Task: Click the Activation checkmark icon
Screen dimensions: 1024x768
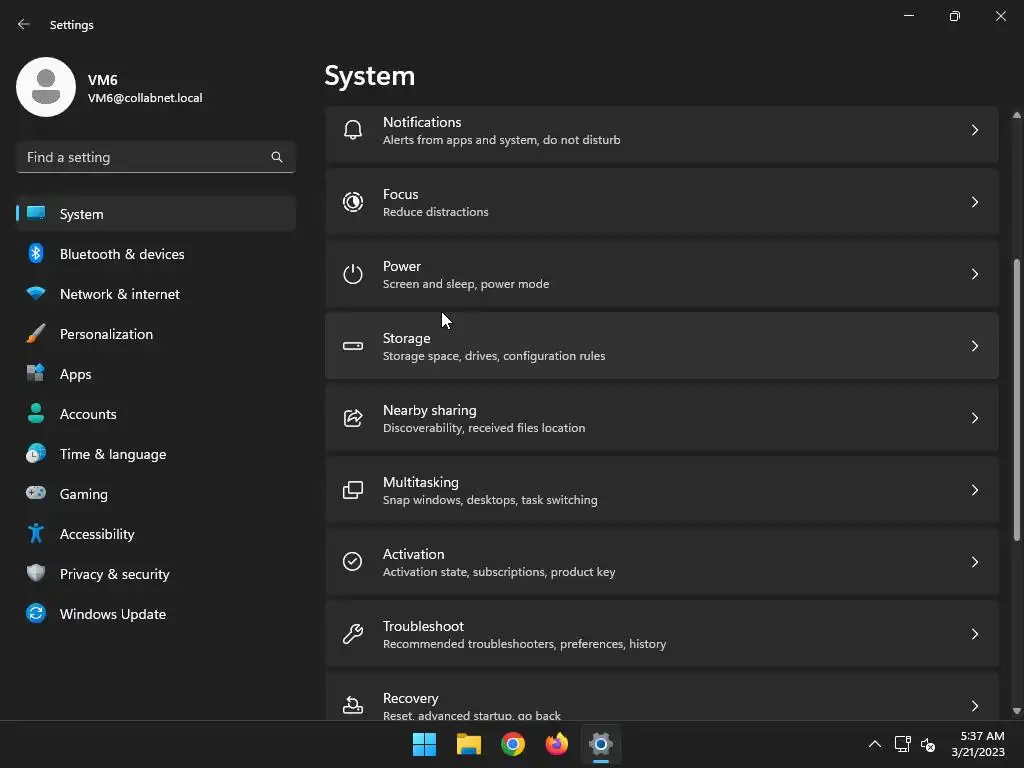Action: 353,562
